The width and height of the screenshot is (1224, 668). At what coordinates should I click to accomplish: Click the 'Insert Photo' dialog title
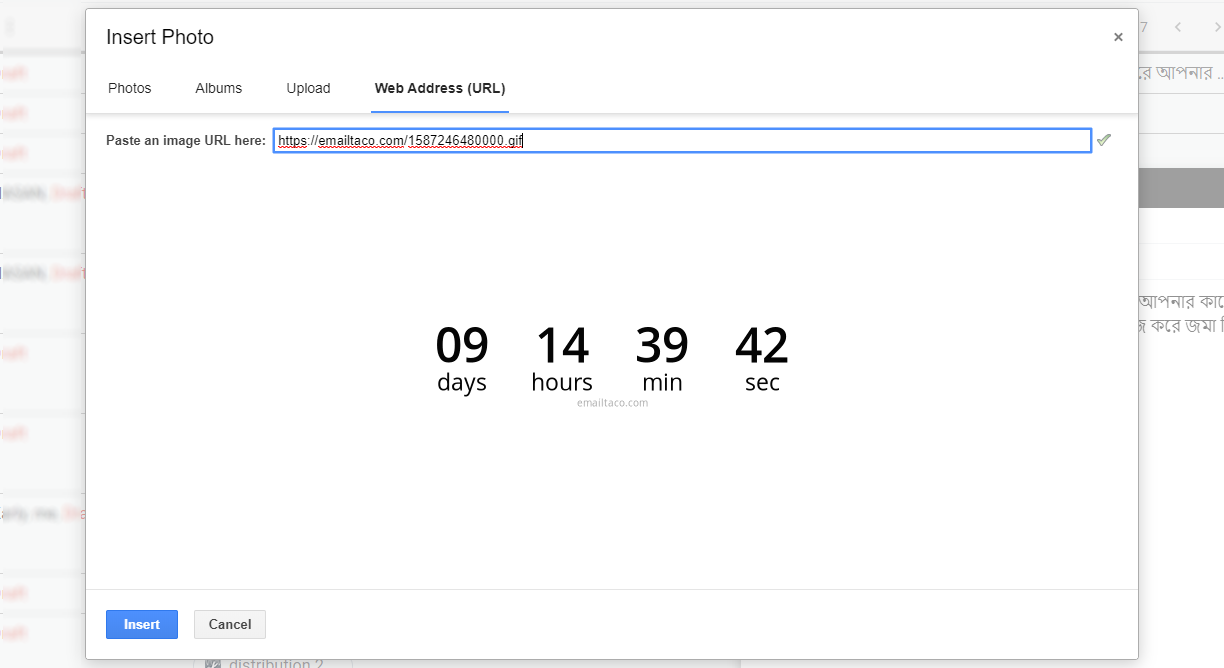tap(160, 37)
